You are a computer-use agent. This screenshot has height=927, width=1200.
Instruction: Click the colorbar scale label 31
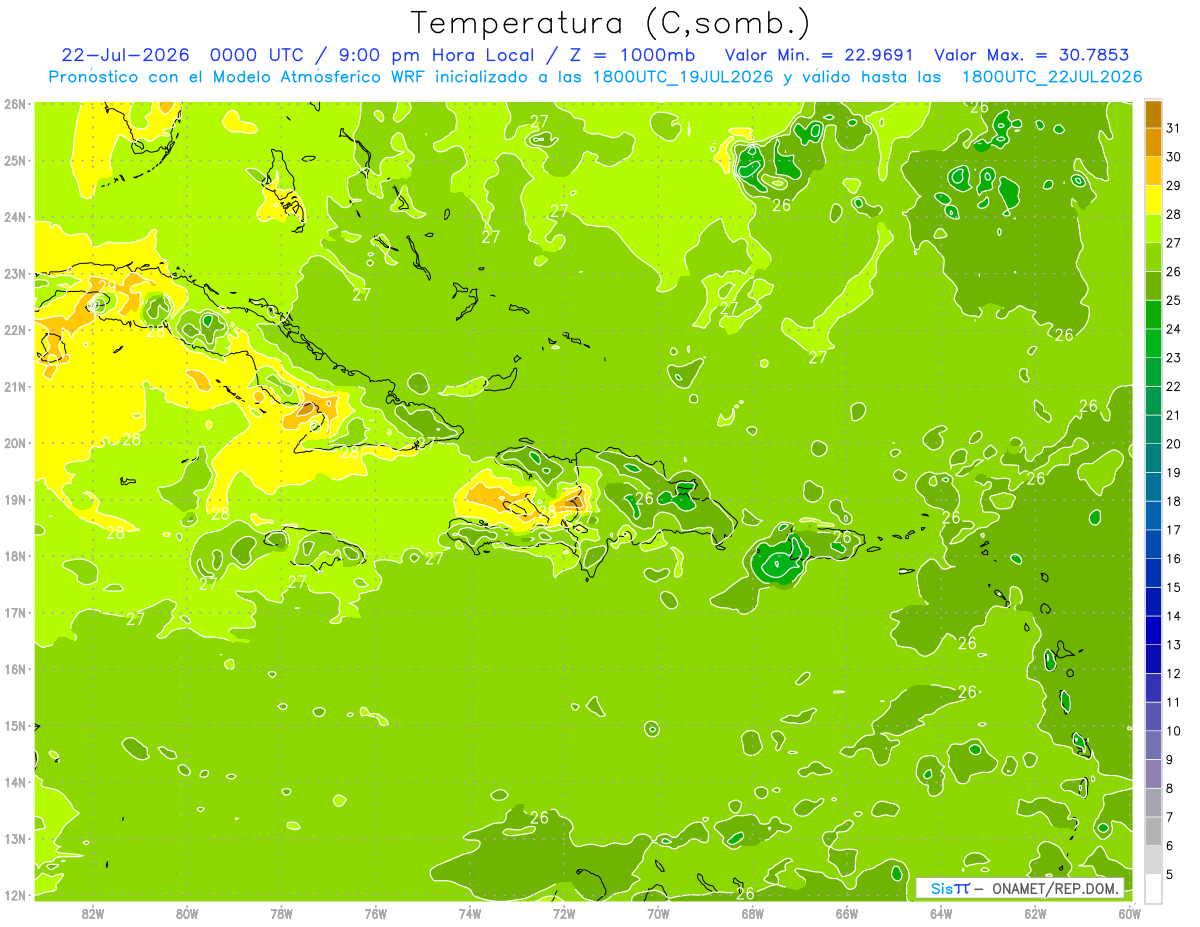click(x=1175, y=128)
